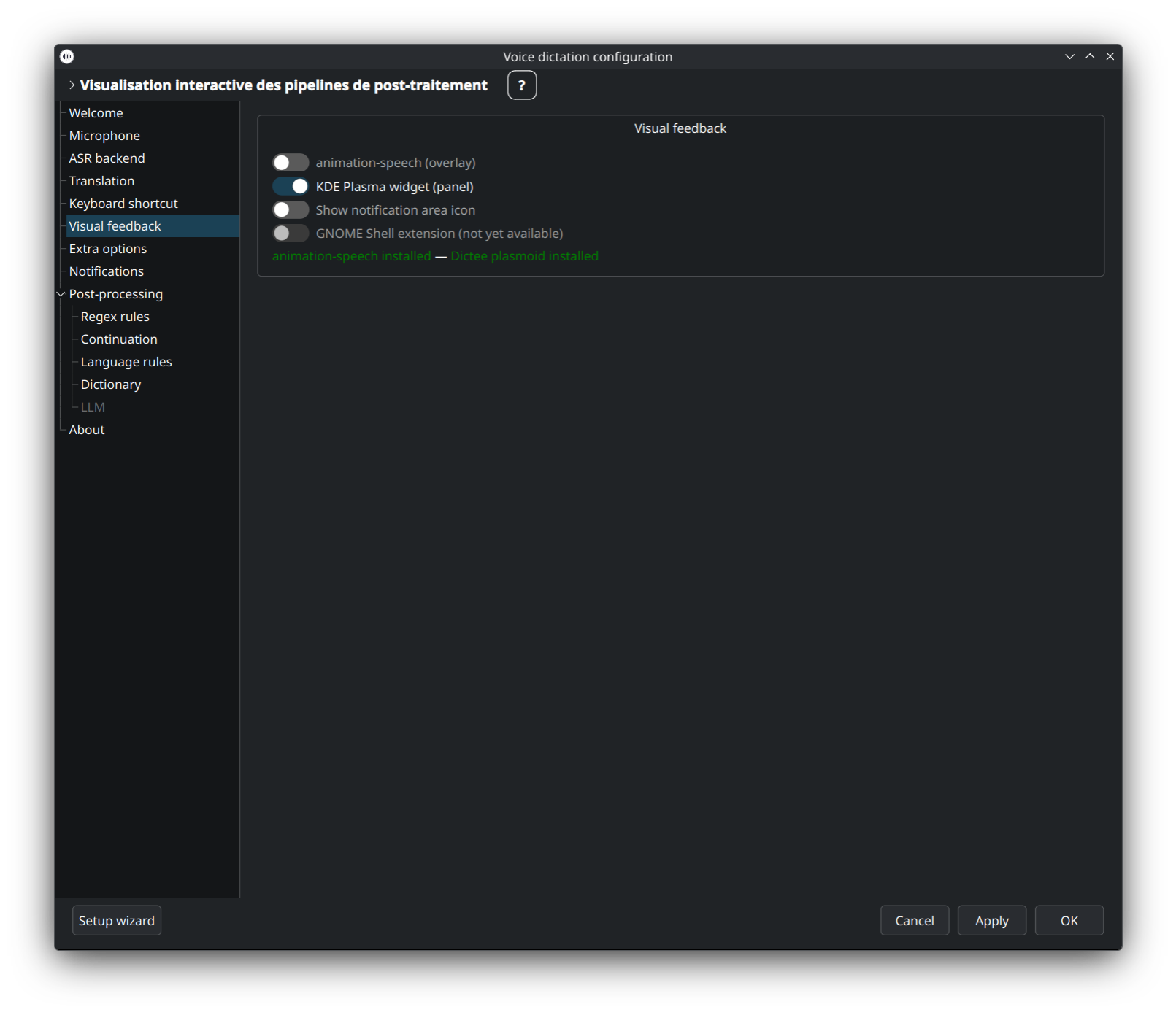This screenshot has width=1176, height=1015.
Task: Click the 'Visual feedback' group title
Action: click(680, 128)
